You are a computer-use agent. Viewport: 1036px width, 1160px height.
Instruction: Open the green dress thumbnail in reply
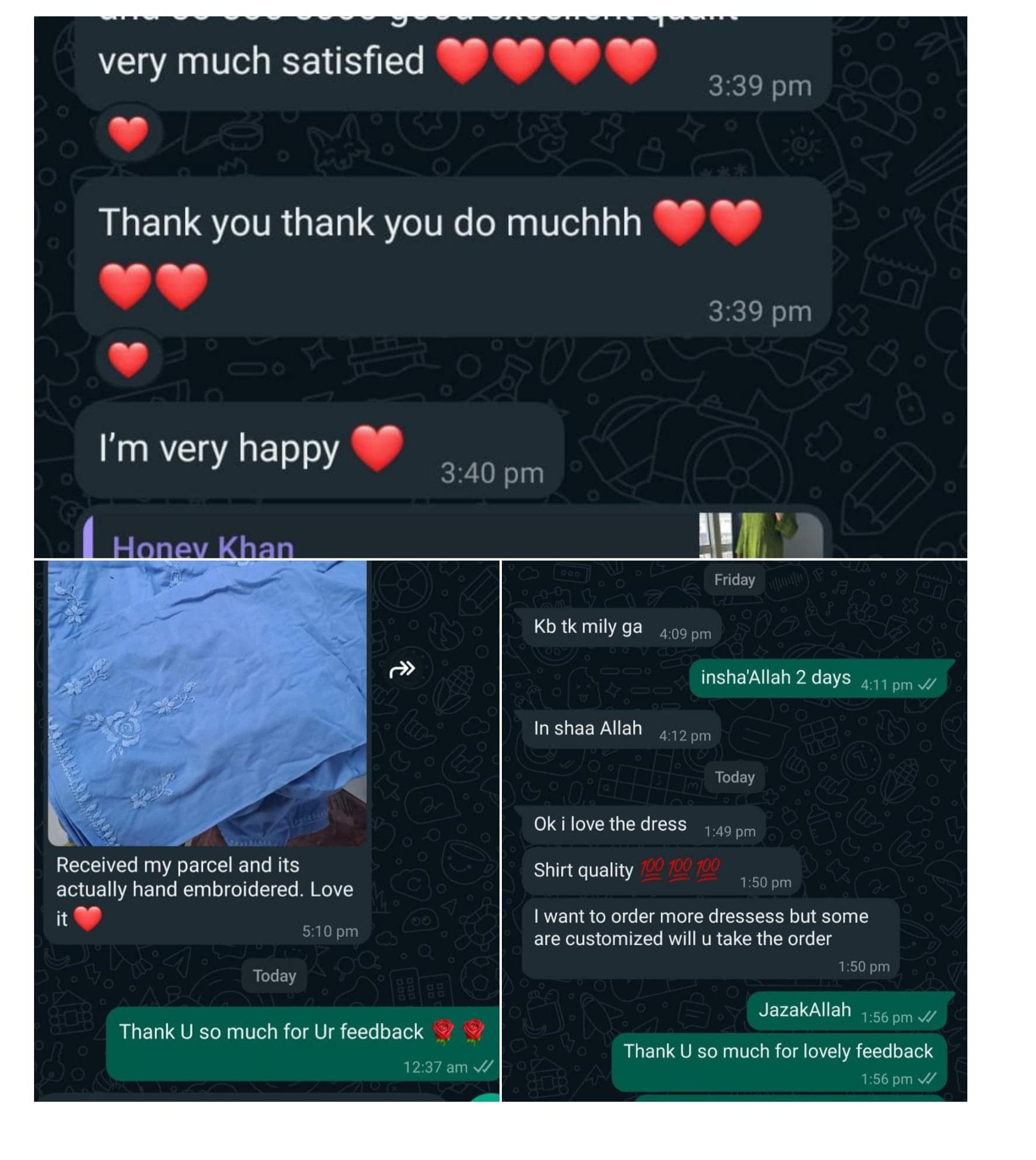pos(761,535)
